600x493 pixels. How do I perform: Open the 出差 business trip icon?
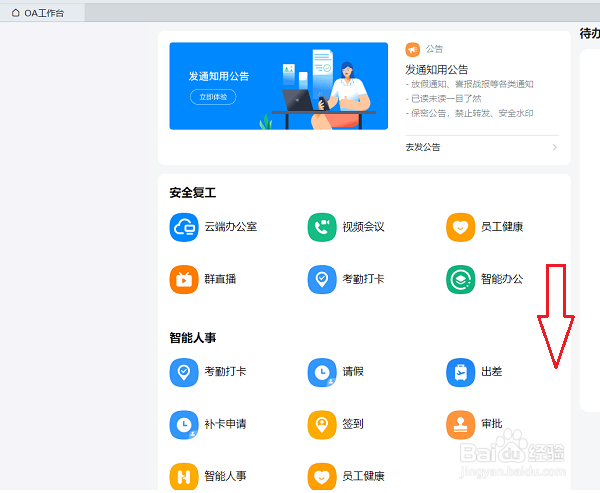coord(460,372)
